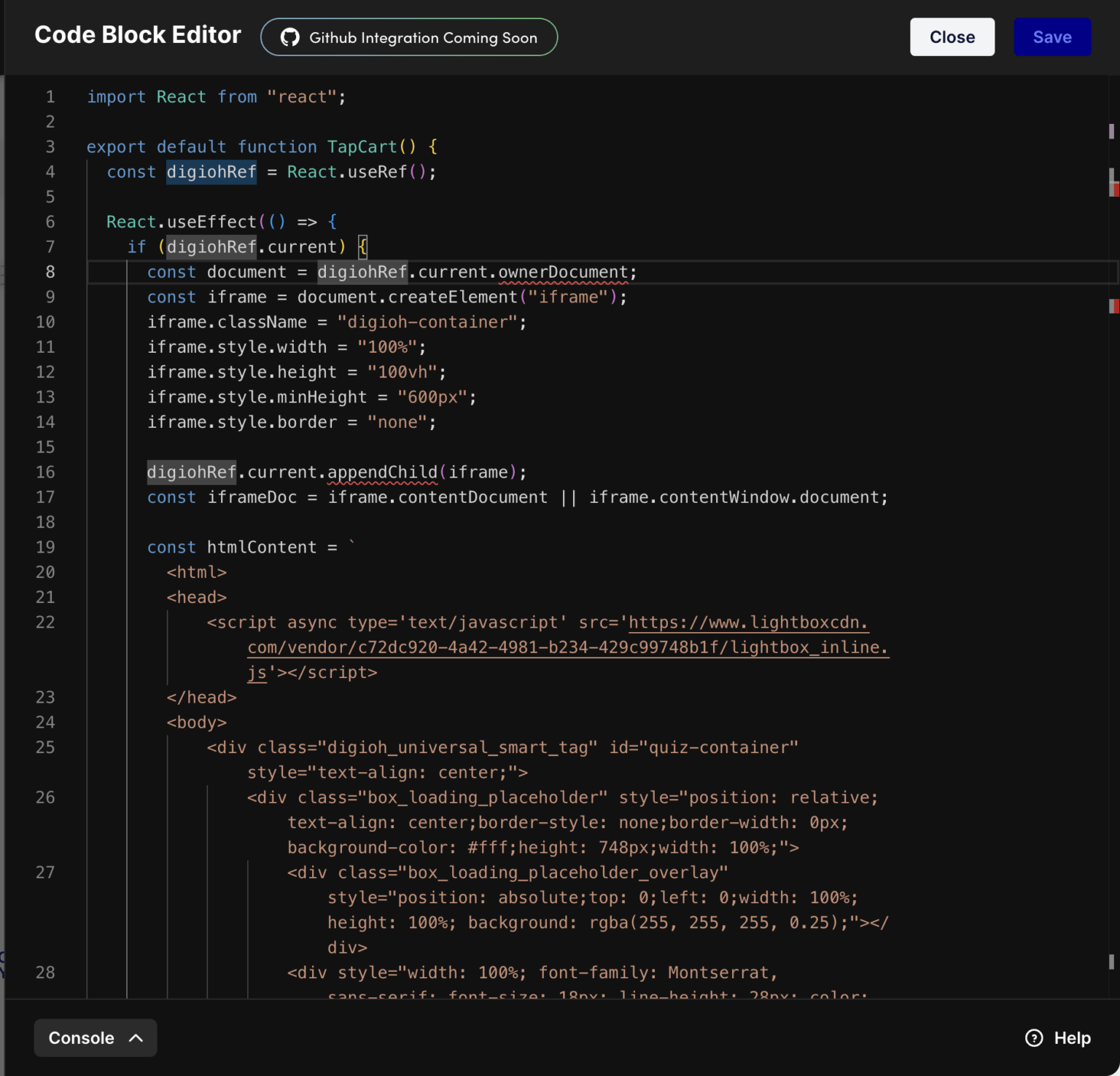Click the GitHub logo icon in the header

pos(290,38)
